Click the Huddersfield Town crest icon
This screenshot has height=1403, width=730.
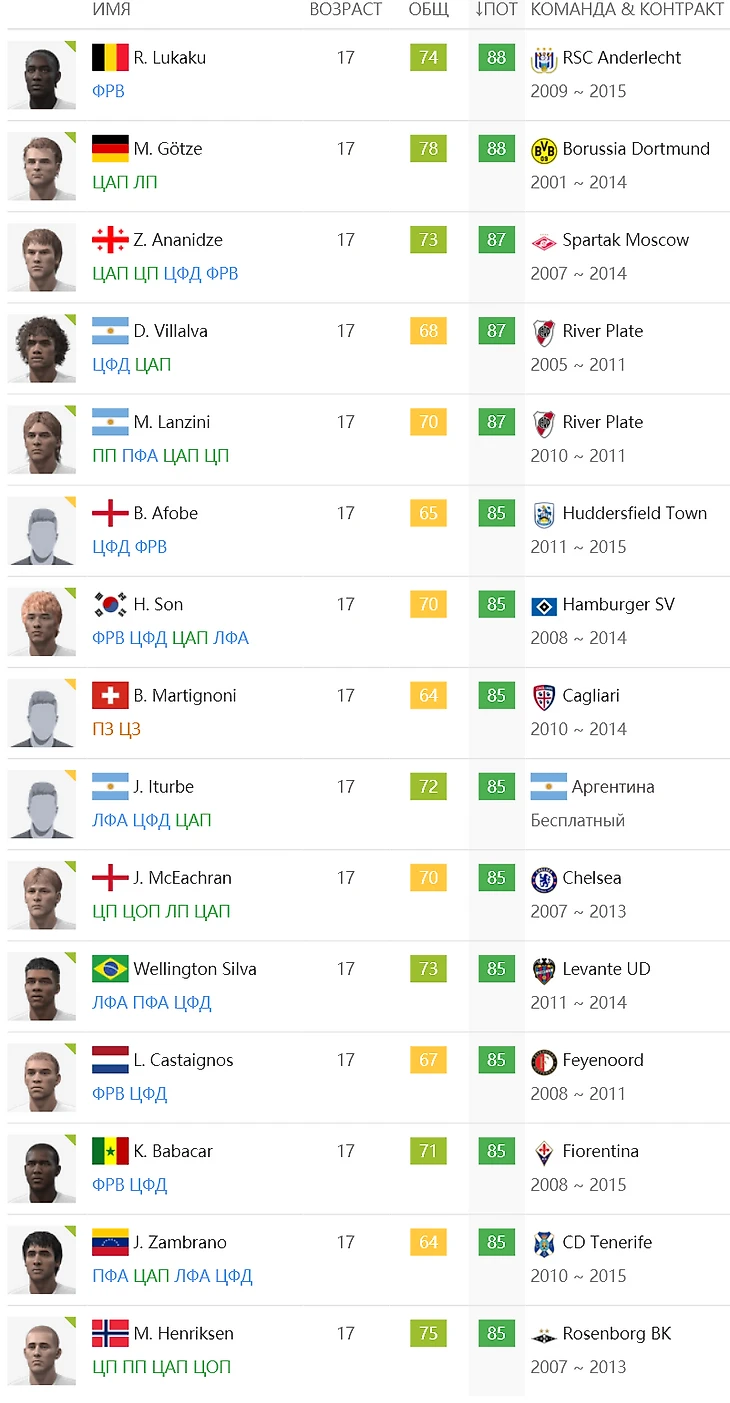tap(543, 514)
